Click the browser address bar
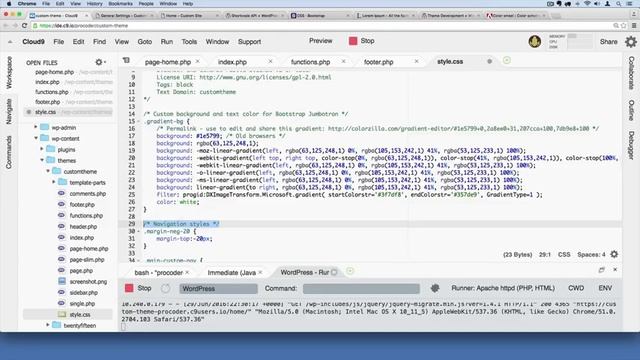Viewport: 640px width, 360px height. tap(322, 25)
